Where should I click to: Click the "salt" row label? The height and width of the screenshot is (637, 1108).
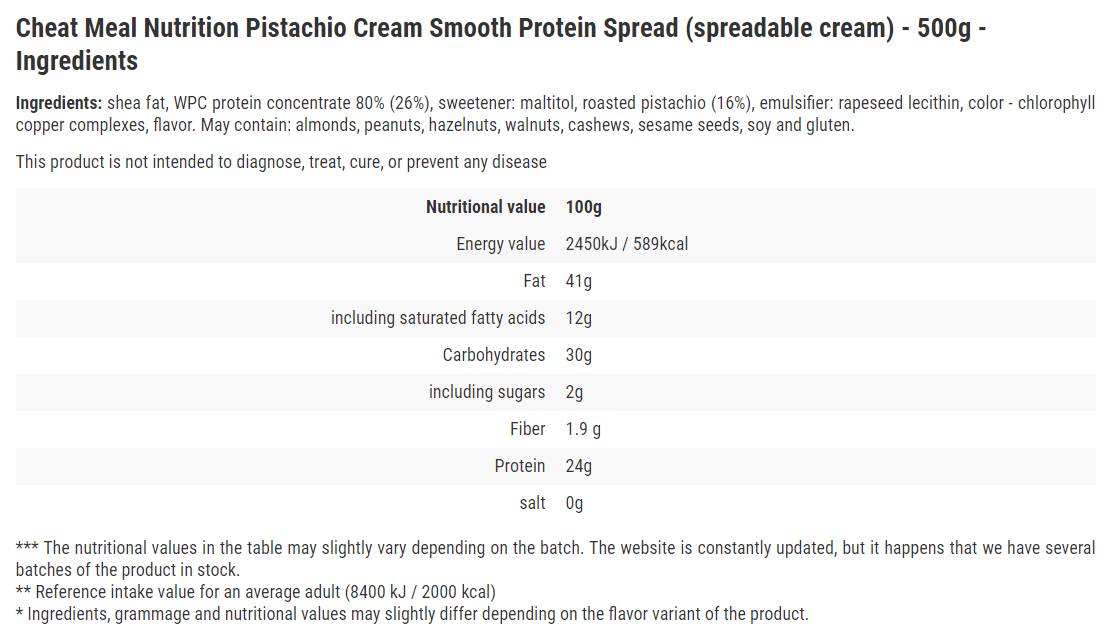532,503
